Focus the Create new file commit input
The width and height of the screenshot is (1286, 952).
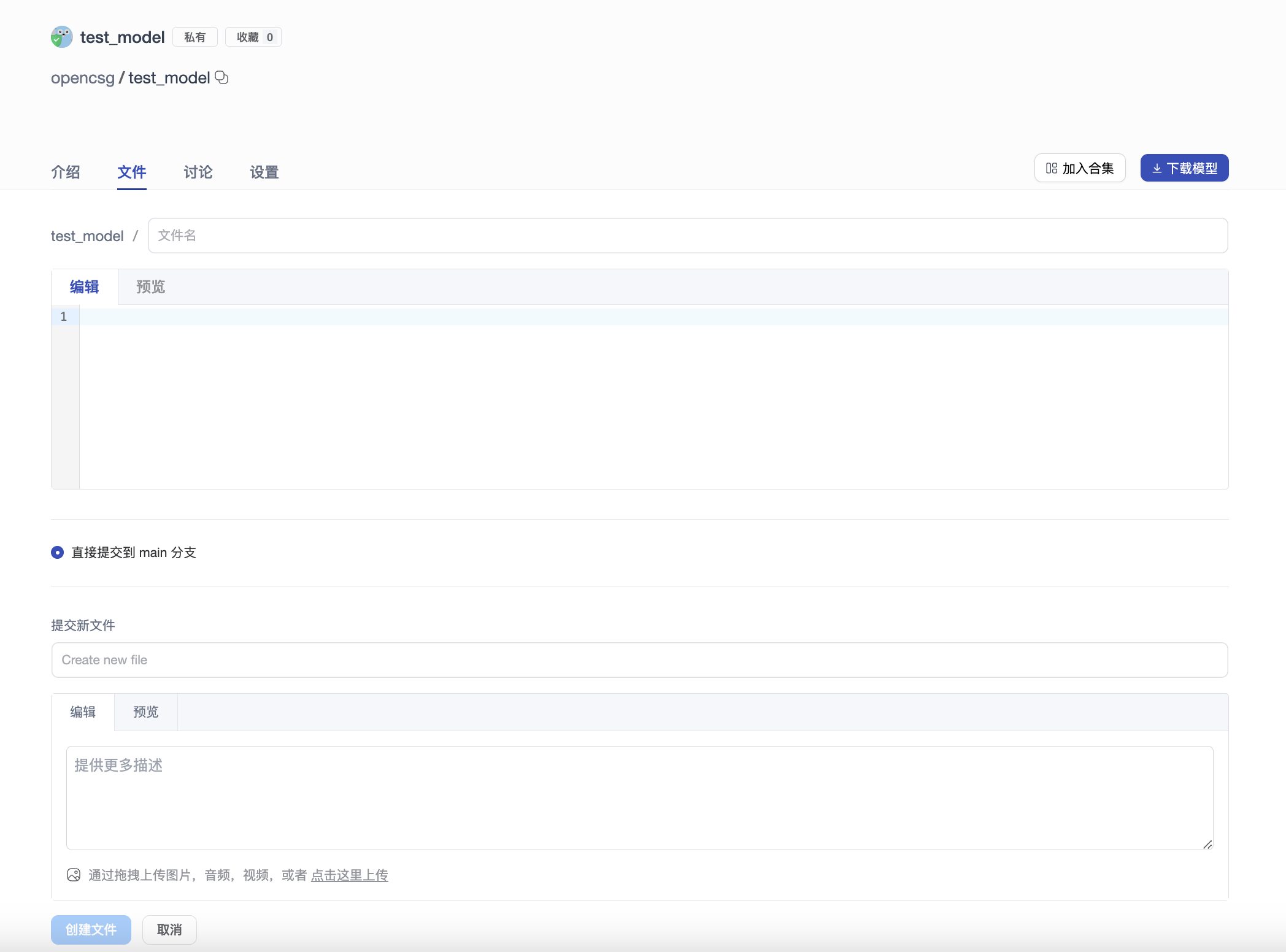[x=639, y=660]
